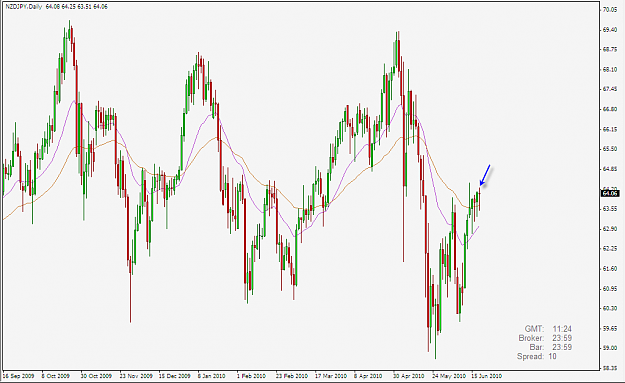625x383 pixels.
Task: Click the 59.65 price axis label
Action: [610, 329]
